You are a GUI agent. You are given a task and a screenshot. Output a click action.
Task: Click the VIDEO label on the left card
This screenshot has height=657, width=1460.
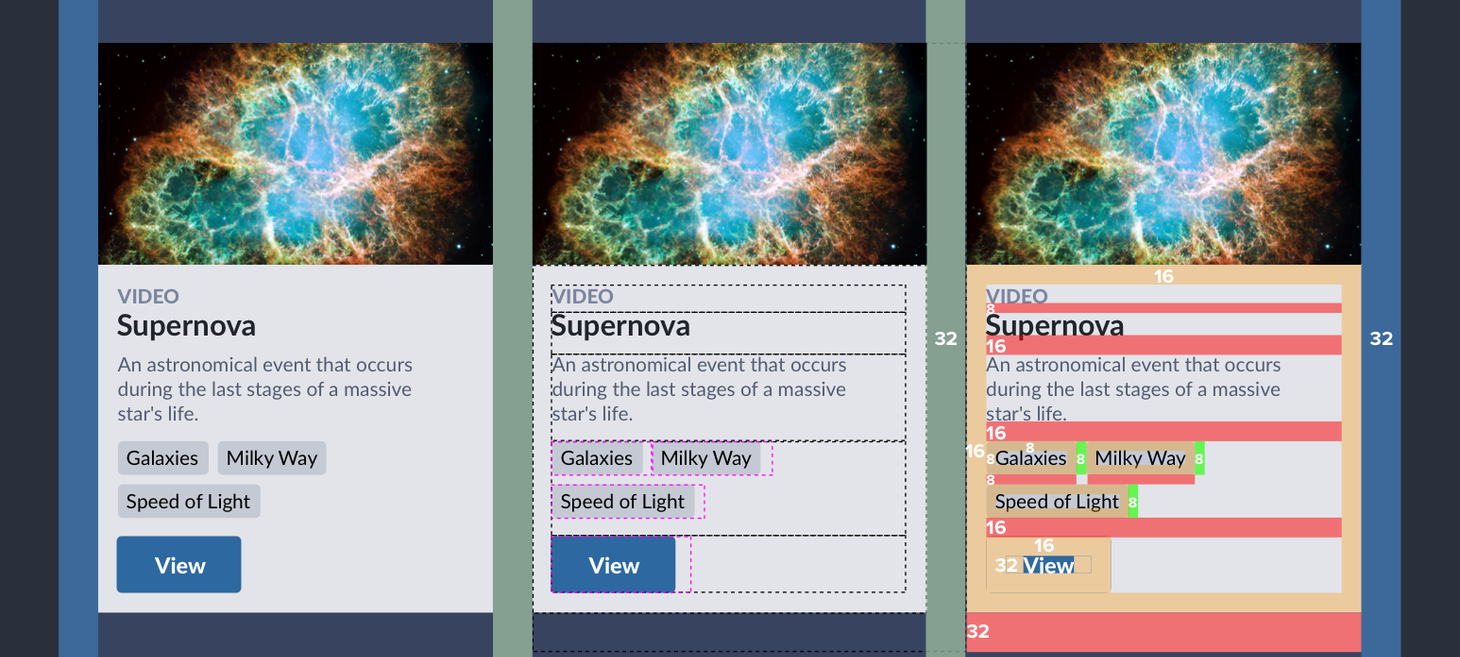148,296
